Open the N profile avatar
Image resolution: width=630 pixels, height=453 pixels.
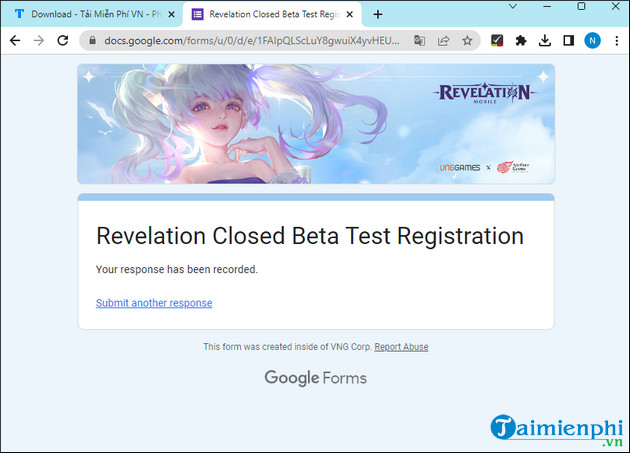point(592,41)
